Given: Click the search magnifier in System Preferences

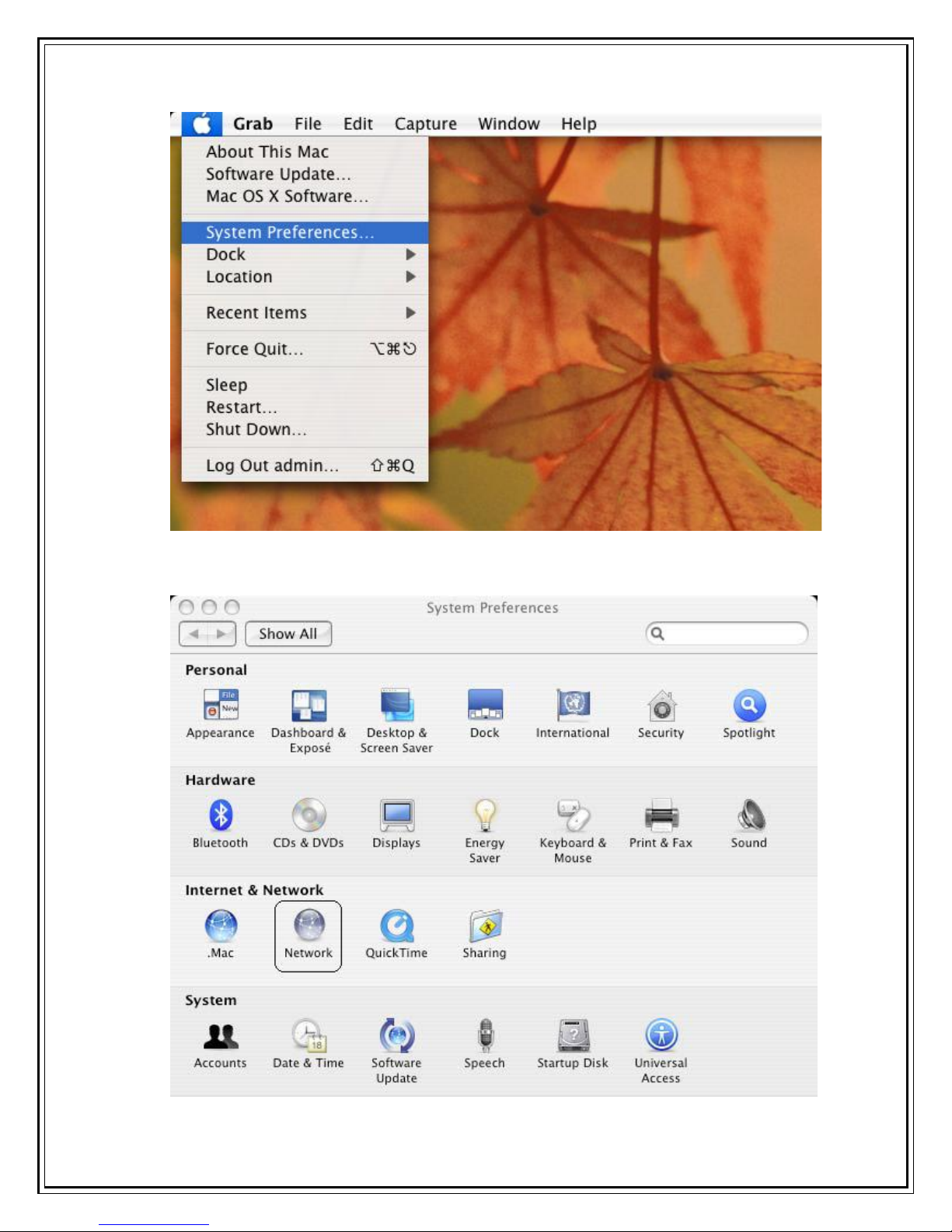Looking at the screenshot, I should tap(657, 633).
